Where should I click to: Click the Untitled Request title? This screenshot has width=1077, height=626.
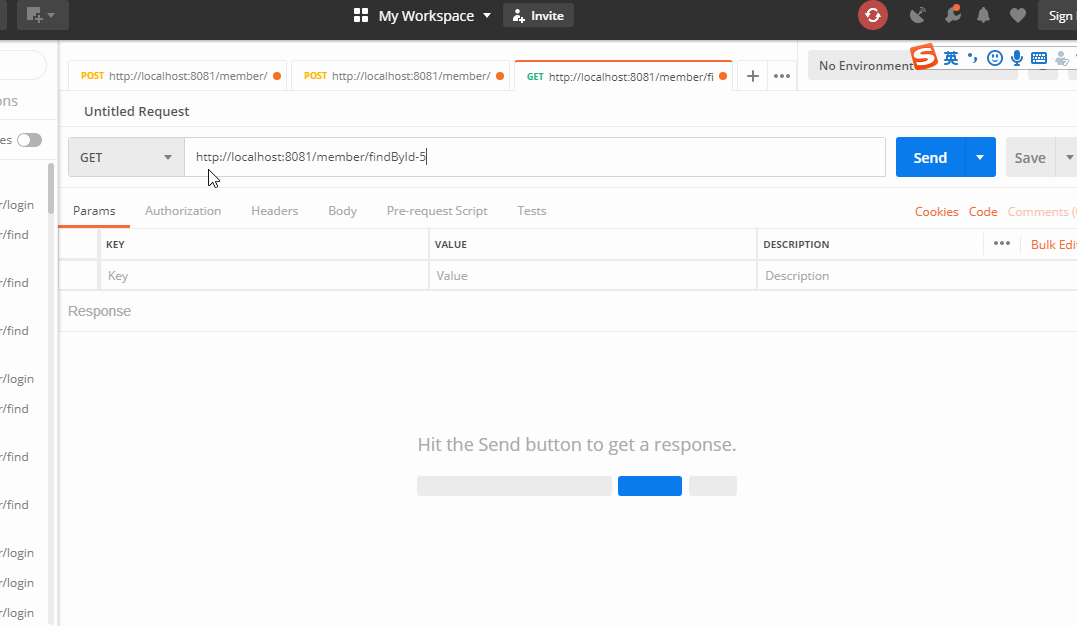(x=137, y=111)
